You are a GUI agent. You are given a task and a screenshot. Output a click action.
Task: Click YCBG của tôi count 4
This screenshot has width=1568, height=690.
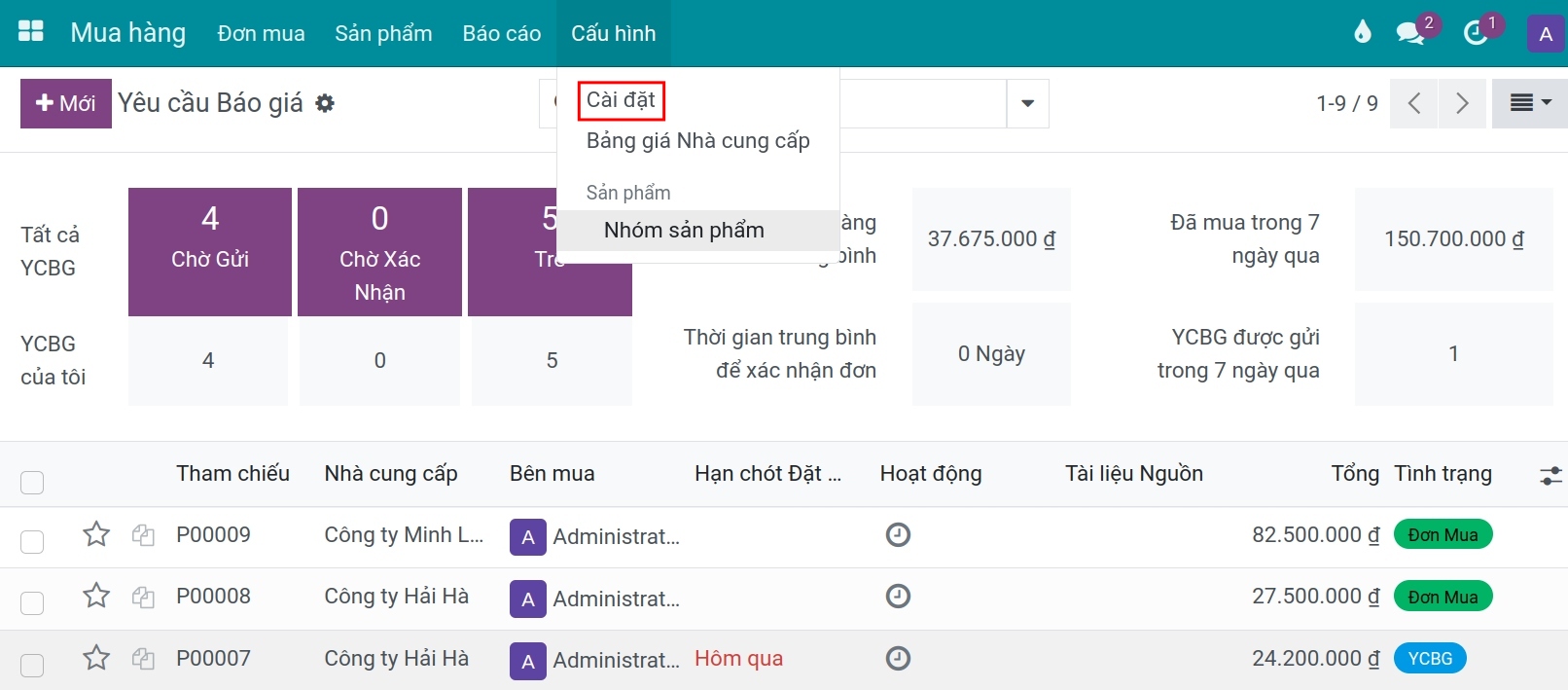point(208,361)
